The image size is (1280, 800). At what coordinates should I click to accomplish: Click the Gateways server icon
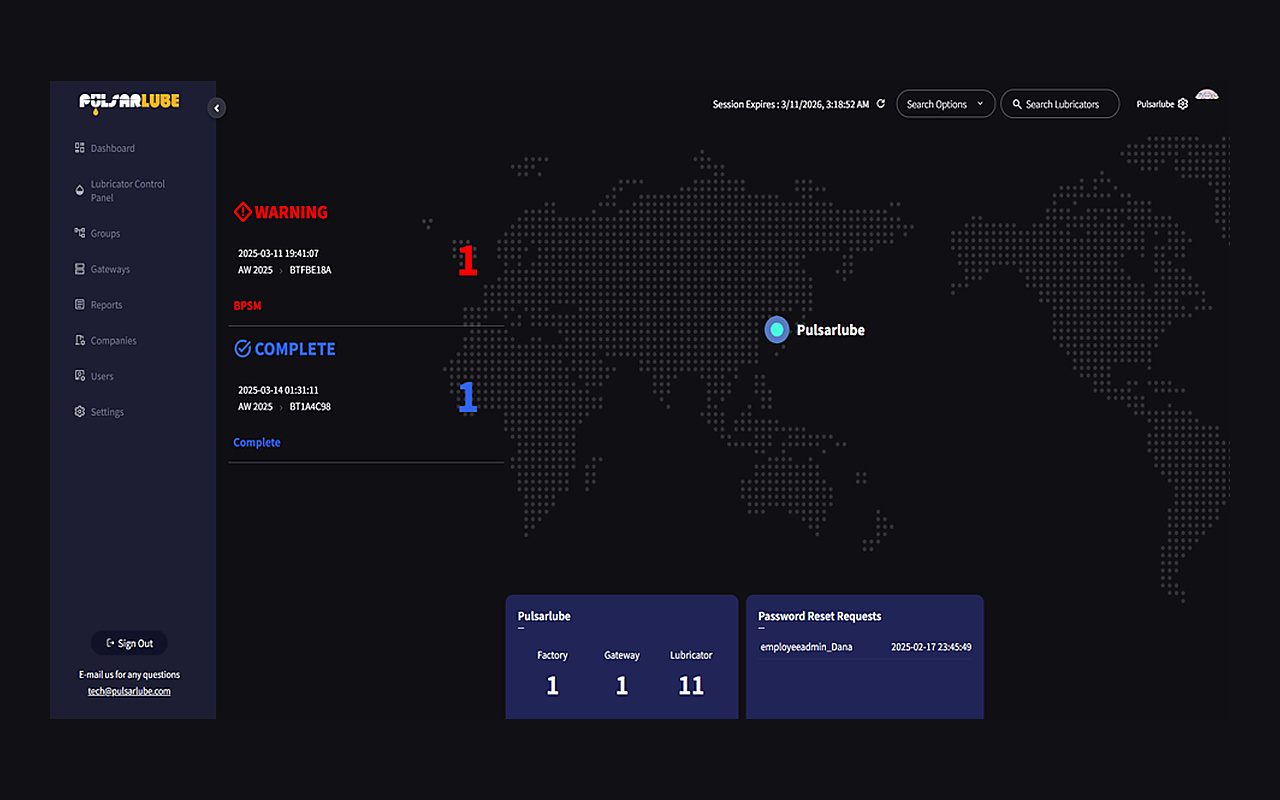(80, 269)
